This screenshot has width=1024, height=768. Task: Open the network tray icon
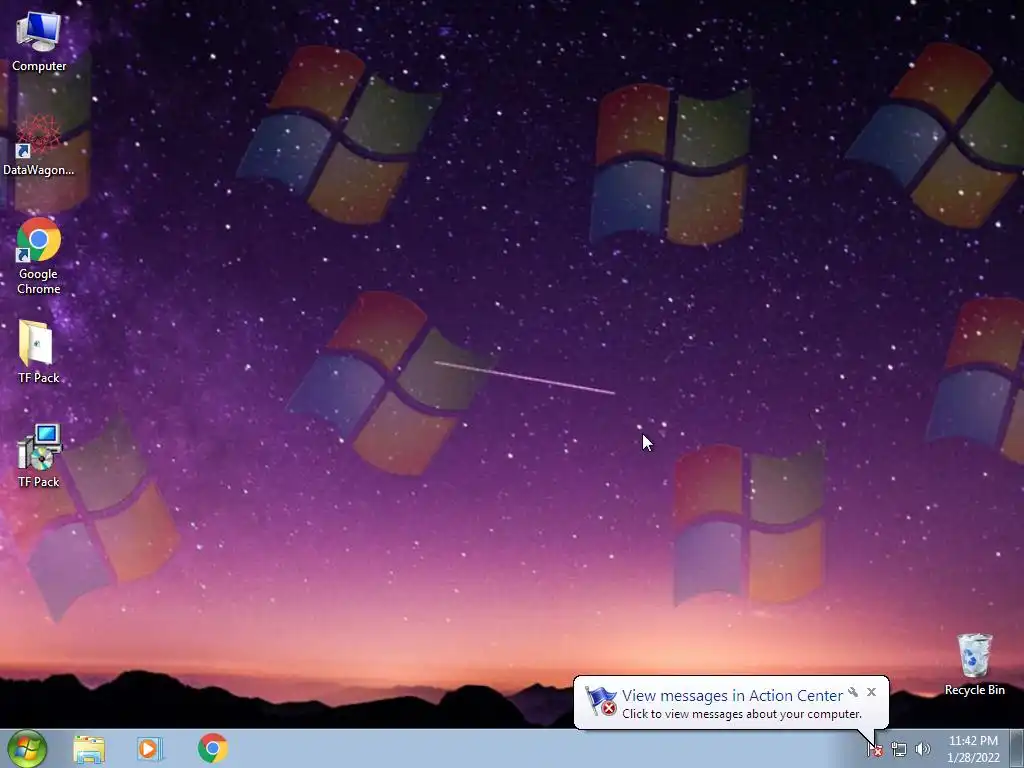899,750
